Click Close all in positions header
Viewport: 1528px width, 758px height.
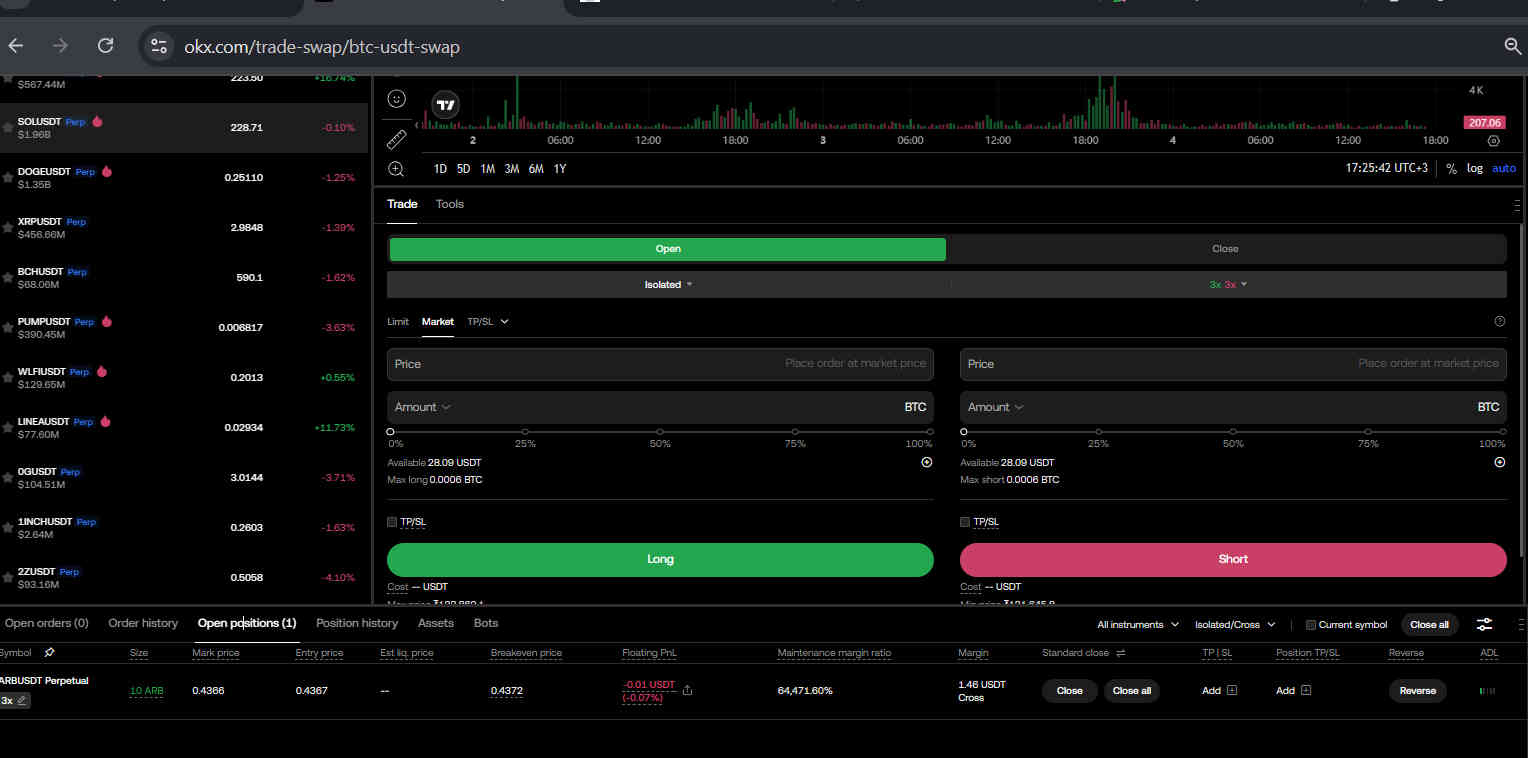click(x=1429, y=625)
